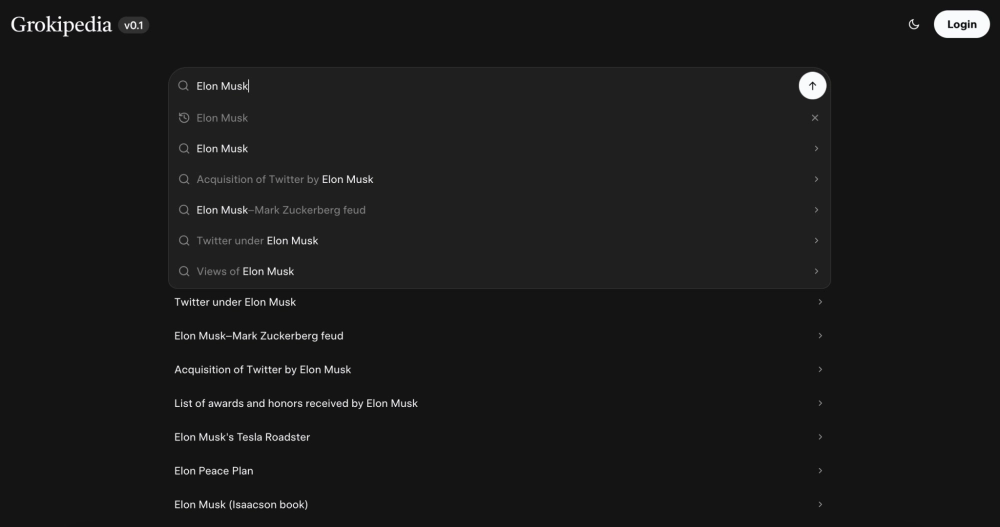The width and height of the screenshot is (1000, 527).
Task: Open 'Elon Musk–Mark Zuckerberg feud' result link
Action: pyautogui.click(x=259, y=336)
